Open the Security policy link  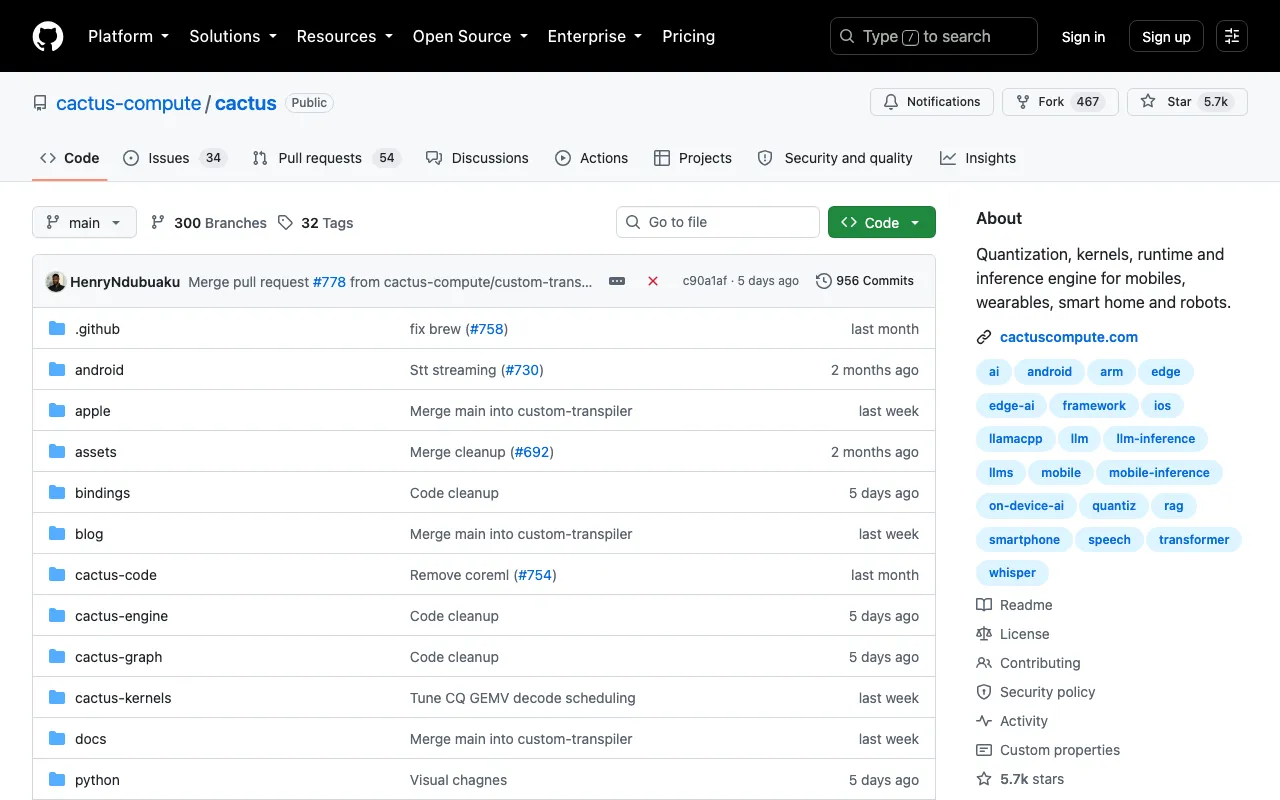[x=1036, y=692]
